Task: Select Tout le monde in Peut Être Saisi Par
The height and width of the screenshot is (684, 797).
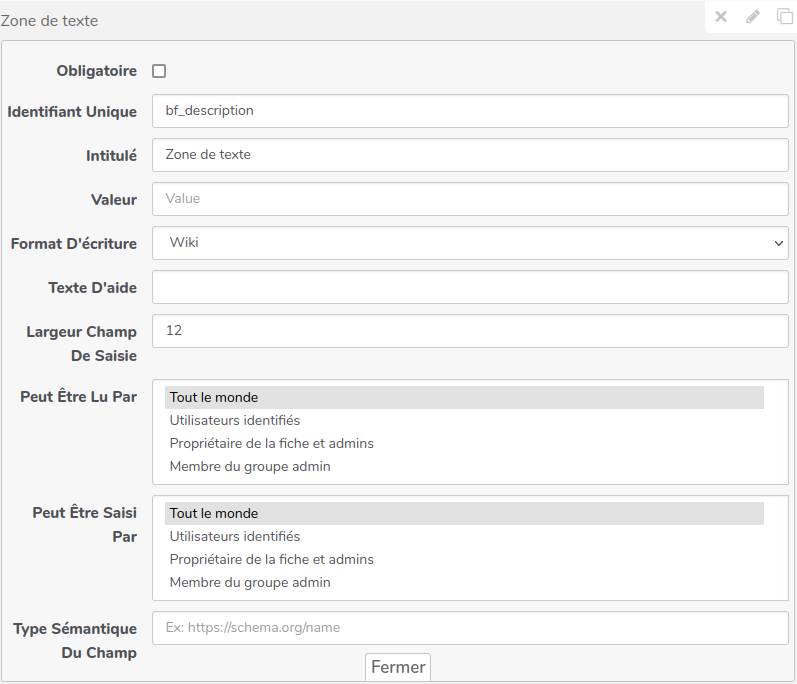Action: pos(464,514)
